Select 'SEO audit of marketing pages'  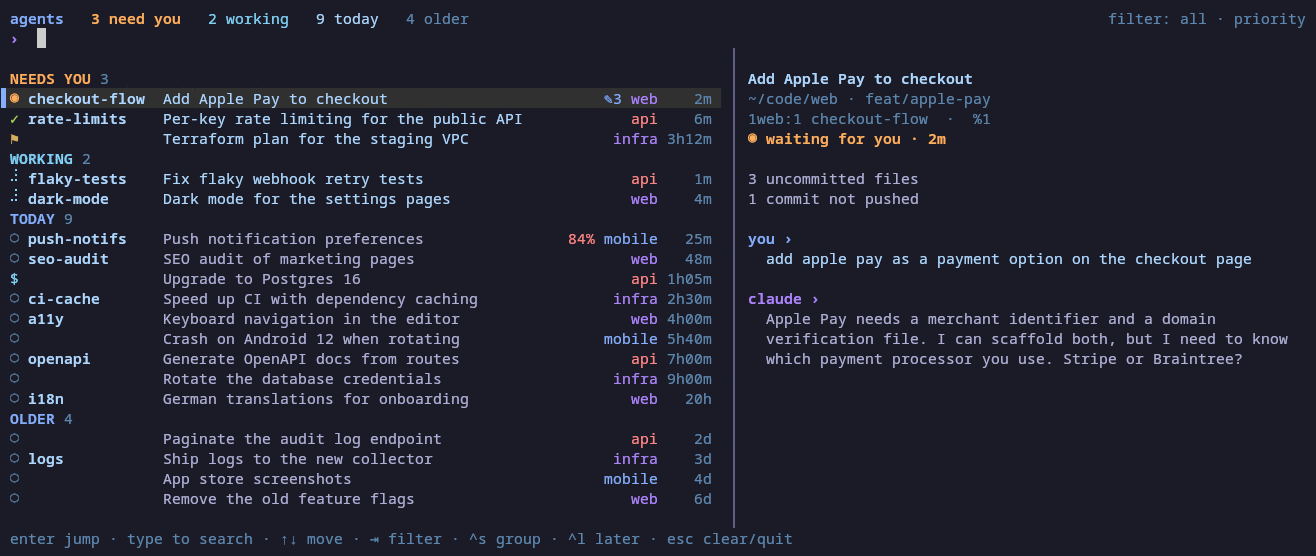(289, 259)
